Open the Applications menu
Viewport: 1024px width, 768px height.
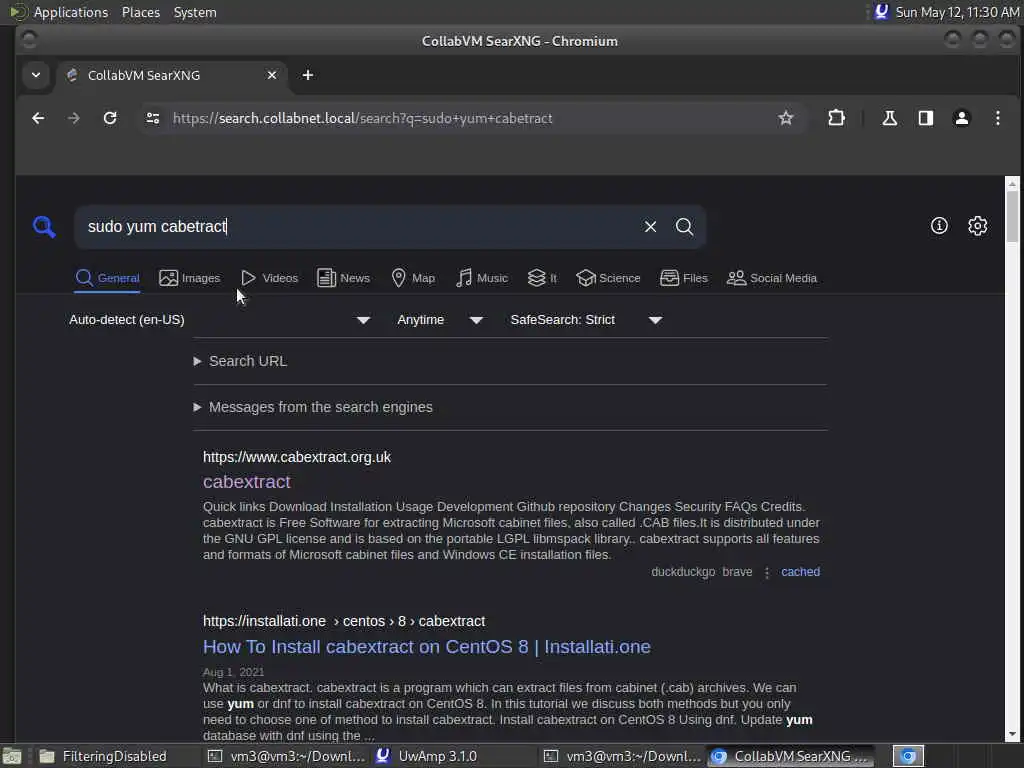pos(71,12)
